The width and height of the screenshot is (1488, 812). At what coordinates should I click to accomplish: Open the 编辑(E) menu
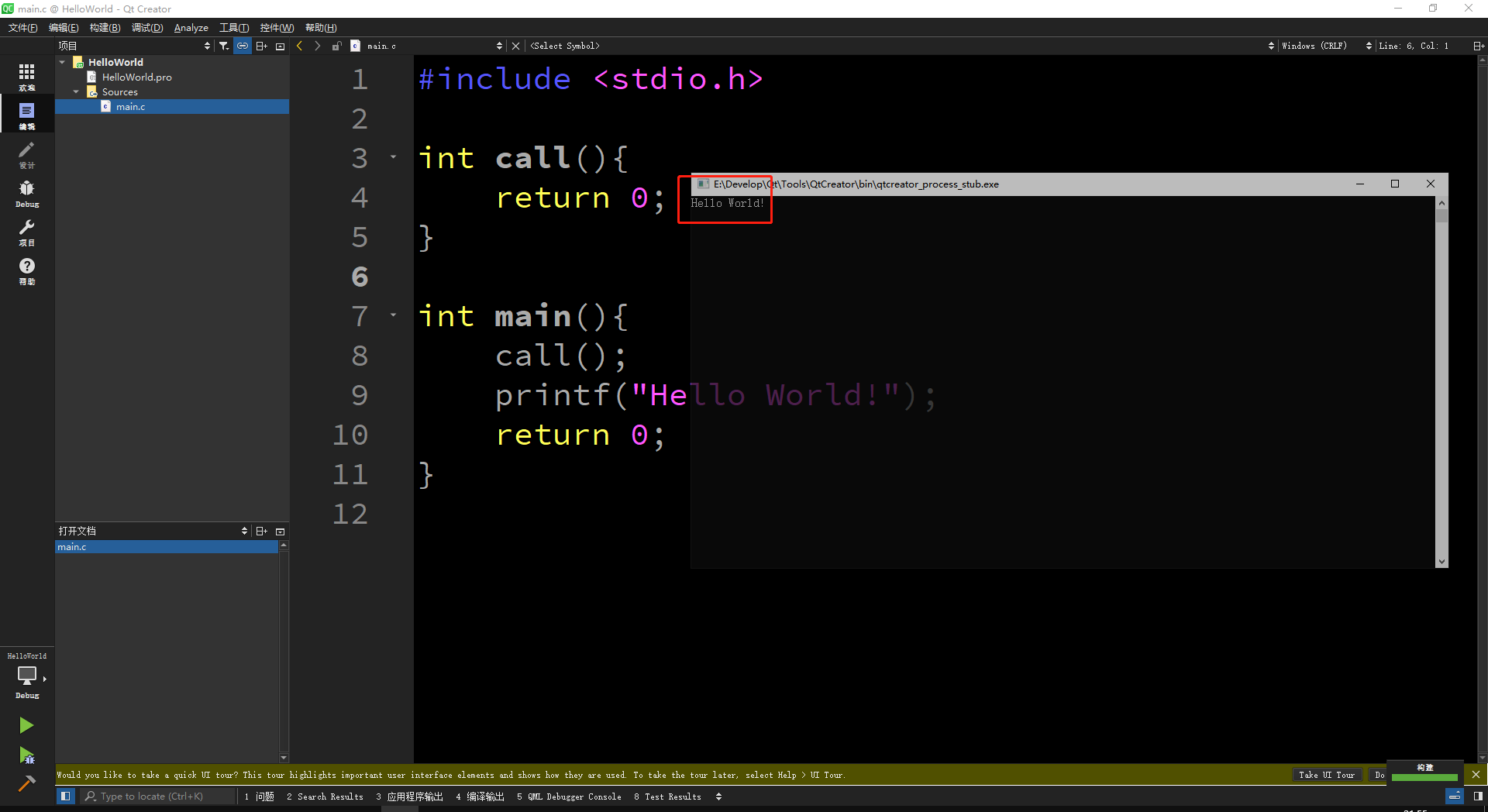pyautogui.click(x=64, y=27)
